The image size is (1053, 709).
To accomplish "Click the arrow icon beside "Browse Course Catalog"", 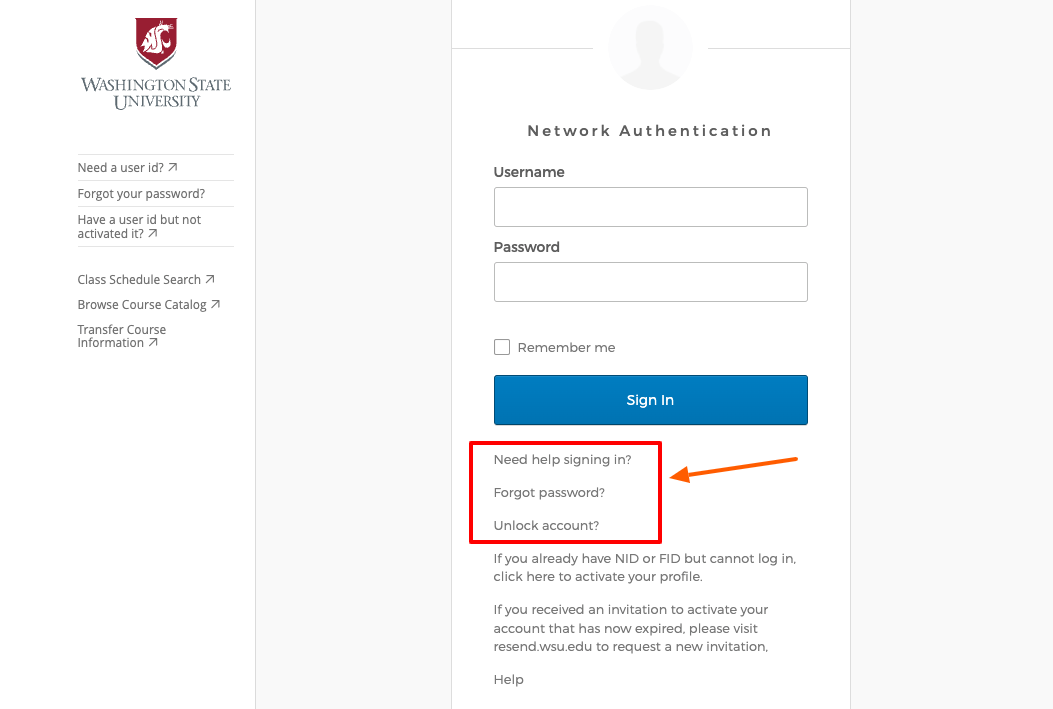I will (216, 304).
